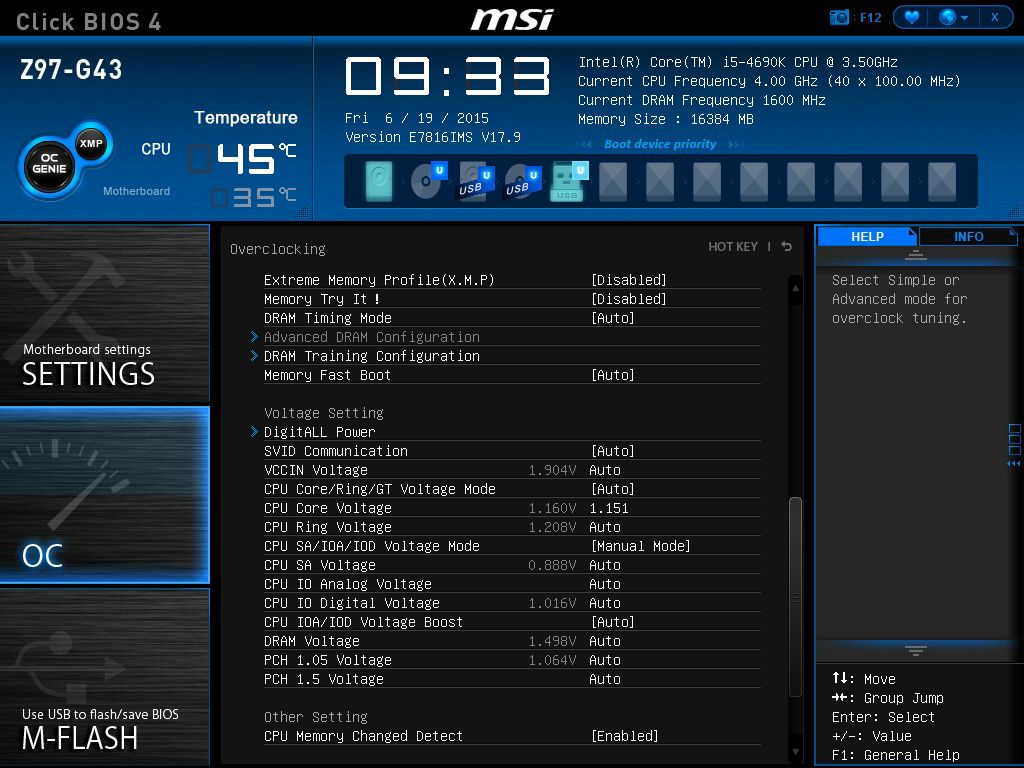Expand Advanced DRAM Configuration submenu
Screen dimensions: 1024x768
[x=371, y=336]
